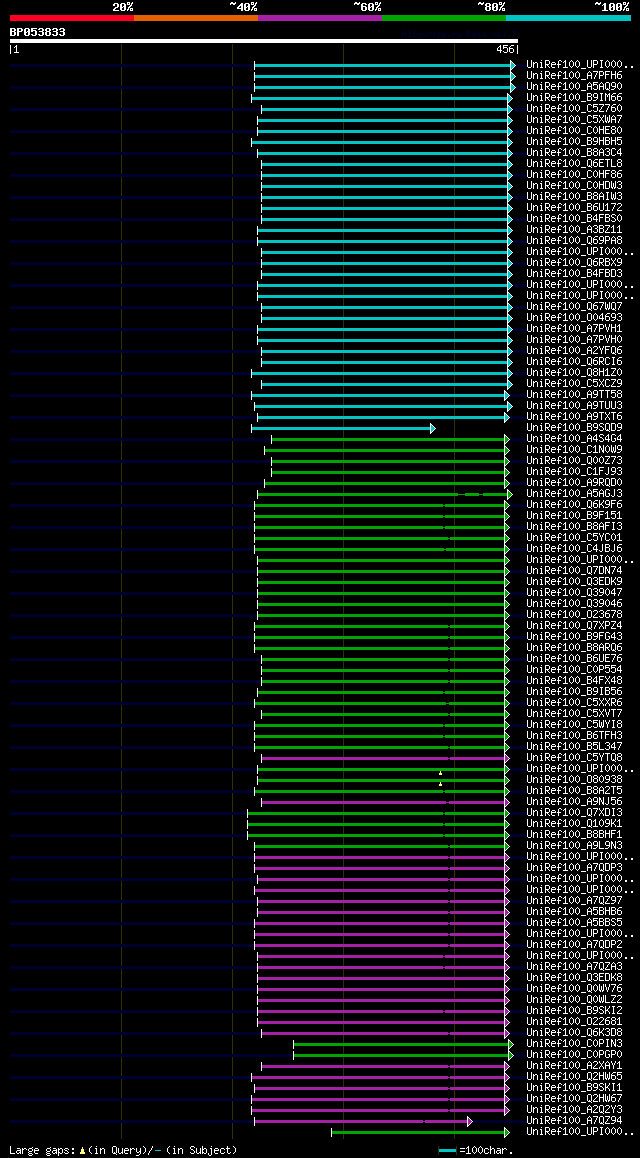Select hit label UniRef100_B9IM66
The width and height of the screenshot is (640, 1158).
(574, 97)
